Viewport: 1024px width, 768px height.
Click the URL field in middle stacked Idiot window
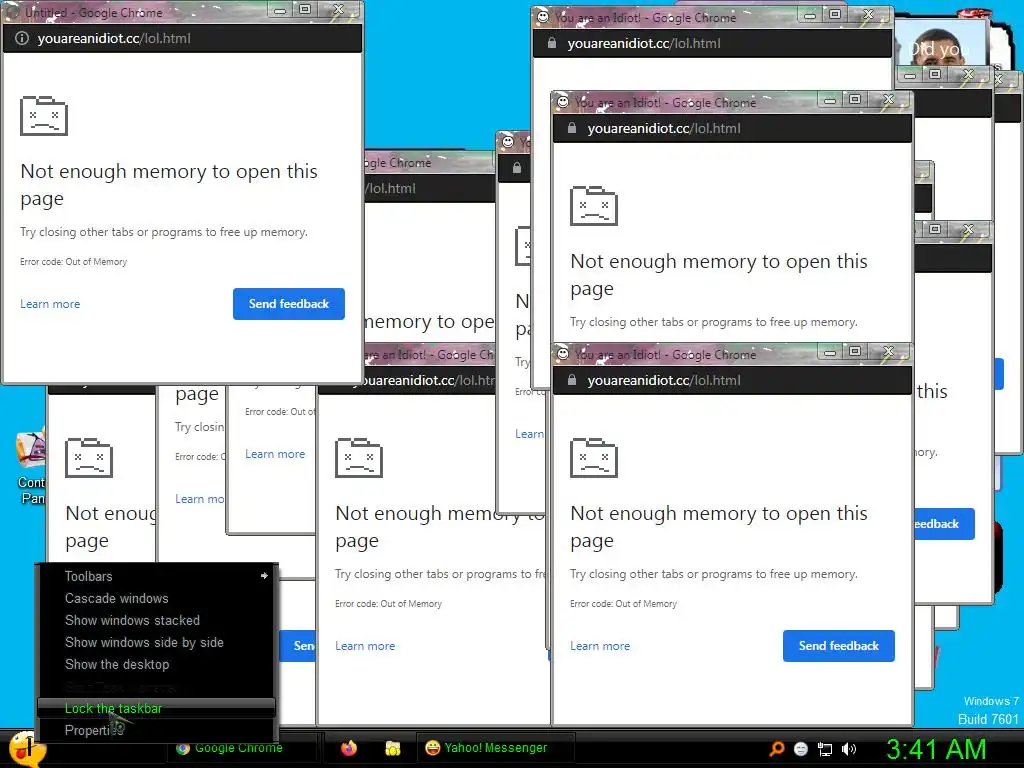pyautogui.click(x=664, y=129)
